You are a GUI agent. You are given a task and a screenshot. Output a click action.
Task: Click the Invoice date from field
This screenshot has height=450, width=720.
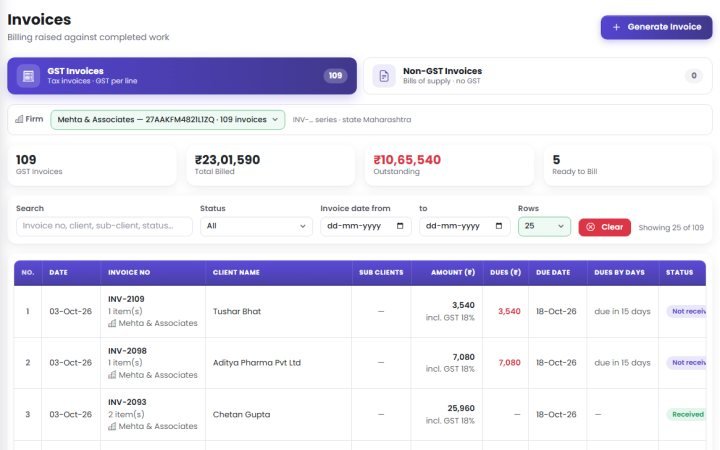click(x=366, y=226)
